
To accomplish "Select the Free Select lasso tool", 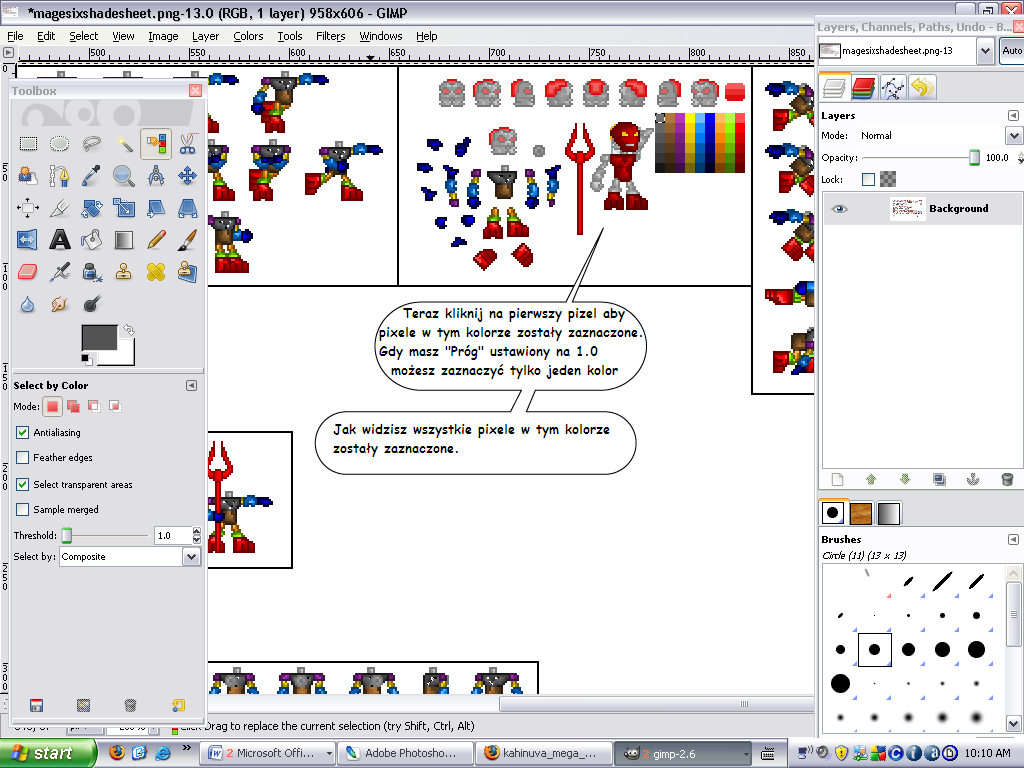I will tap(91, 143).
